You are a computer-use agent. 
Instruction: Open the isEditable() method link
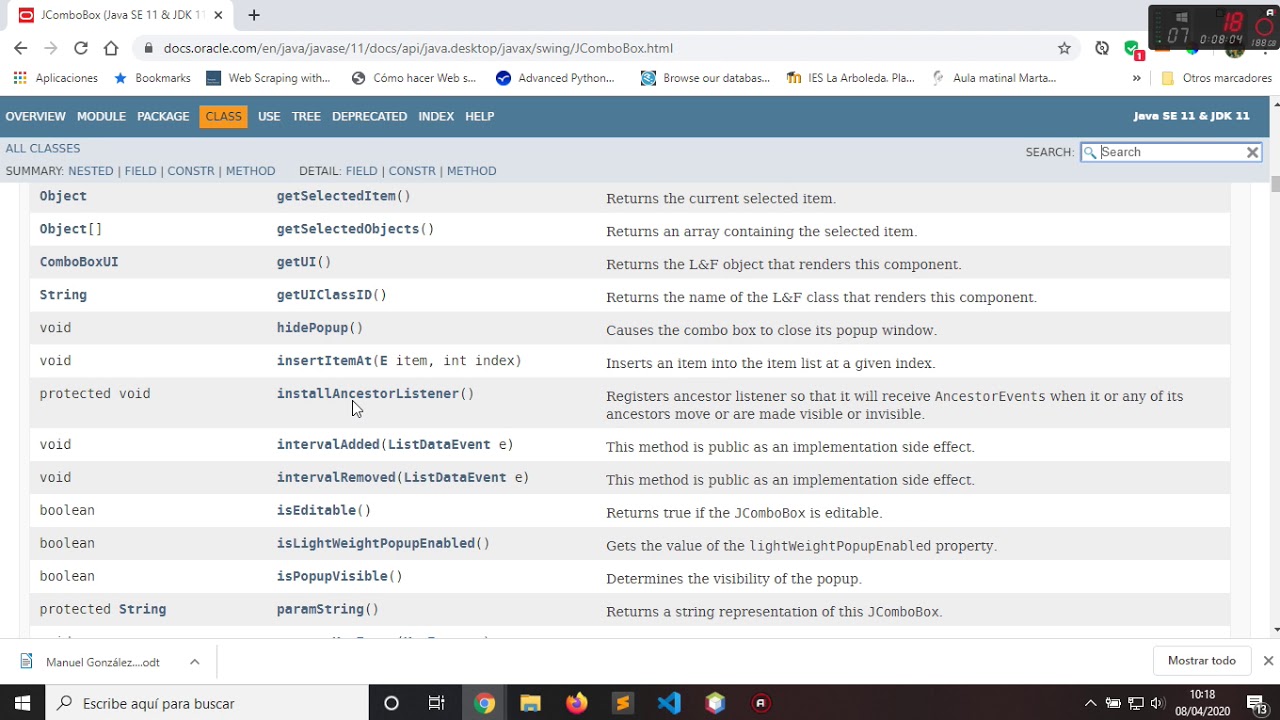click(323, 510)
